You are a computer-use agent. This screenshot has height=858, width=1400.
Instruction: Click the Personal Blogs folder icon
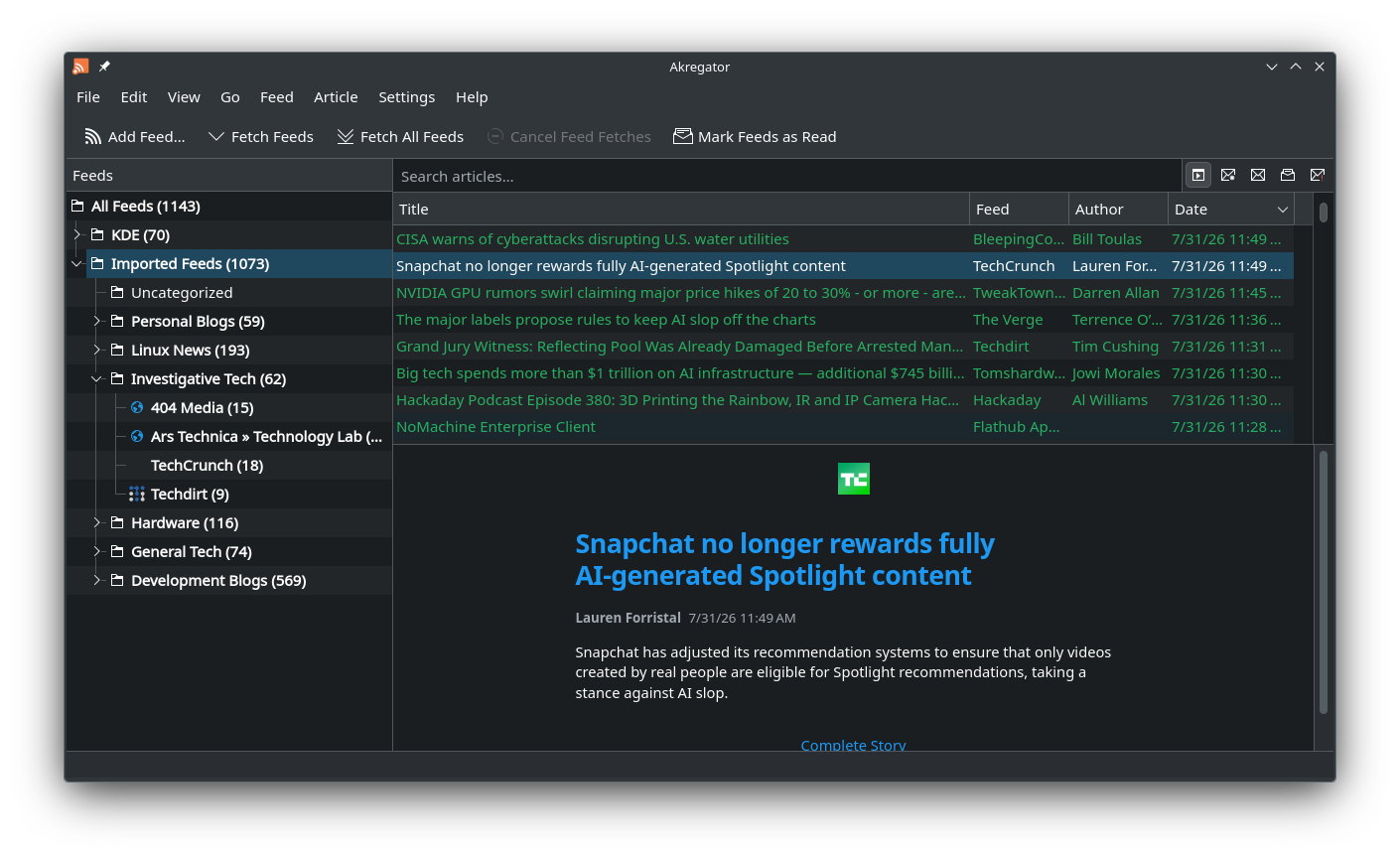[x=117, y=321]
